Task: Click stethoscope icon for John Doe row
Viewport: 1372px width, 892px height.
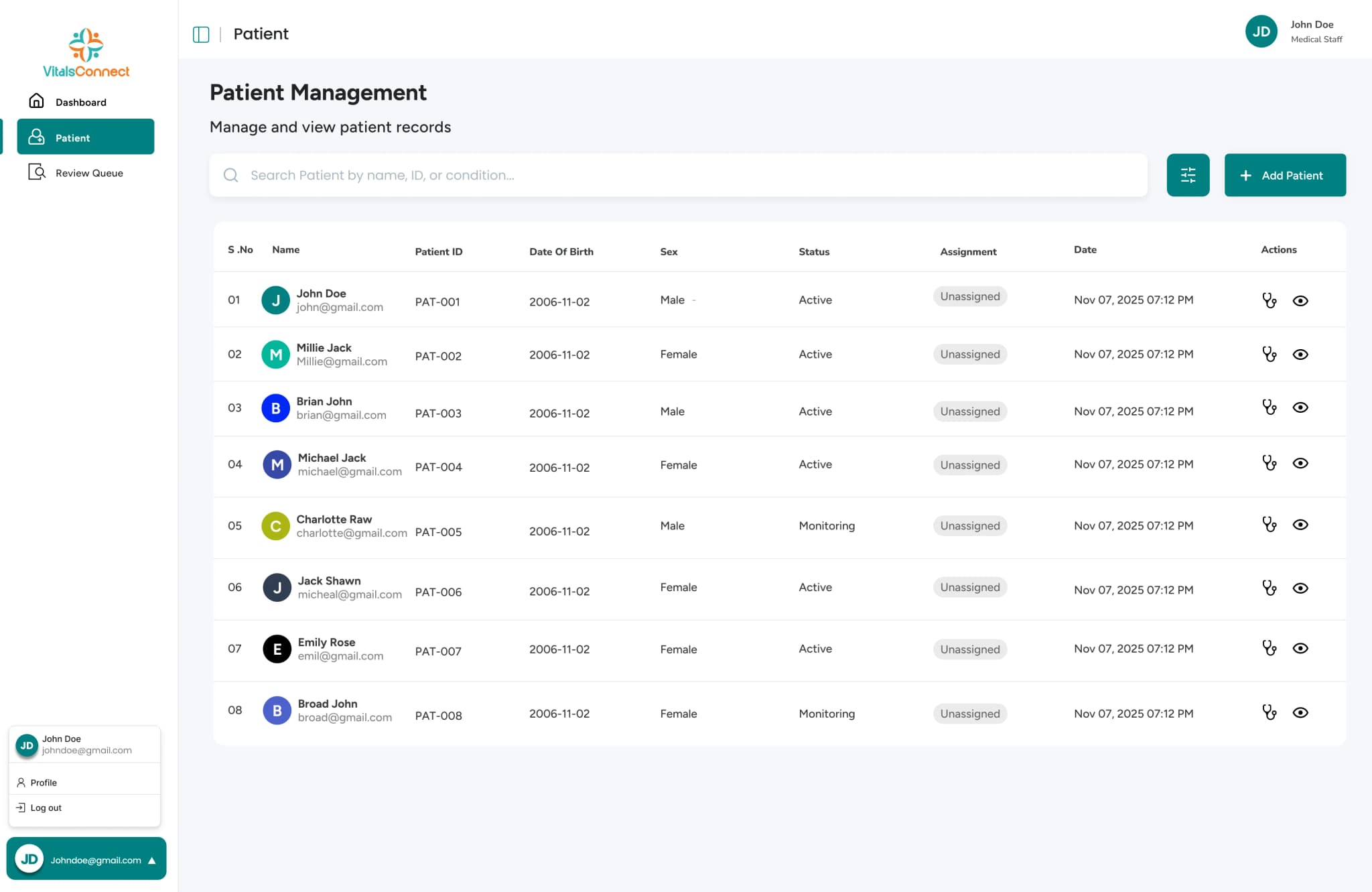Action: (1269, 300)
